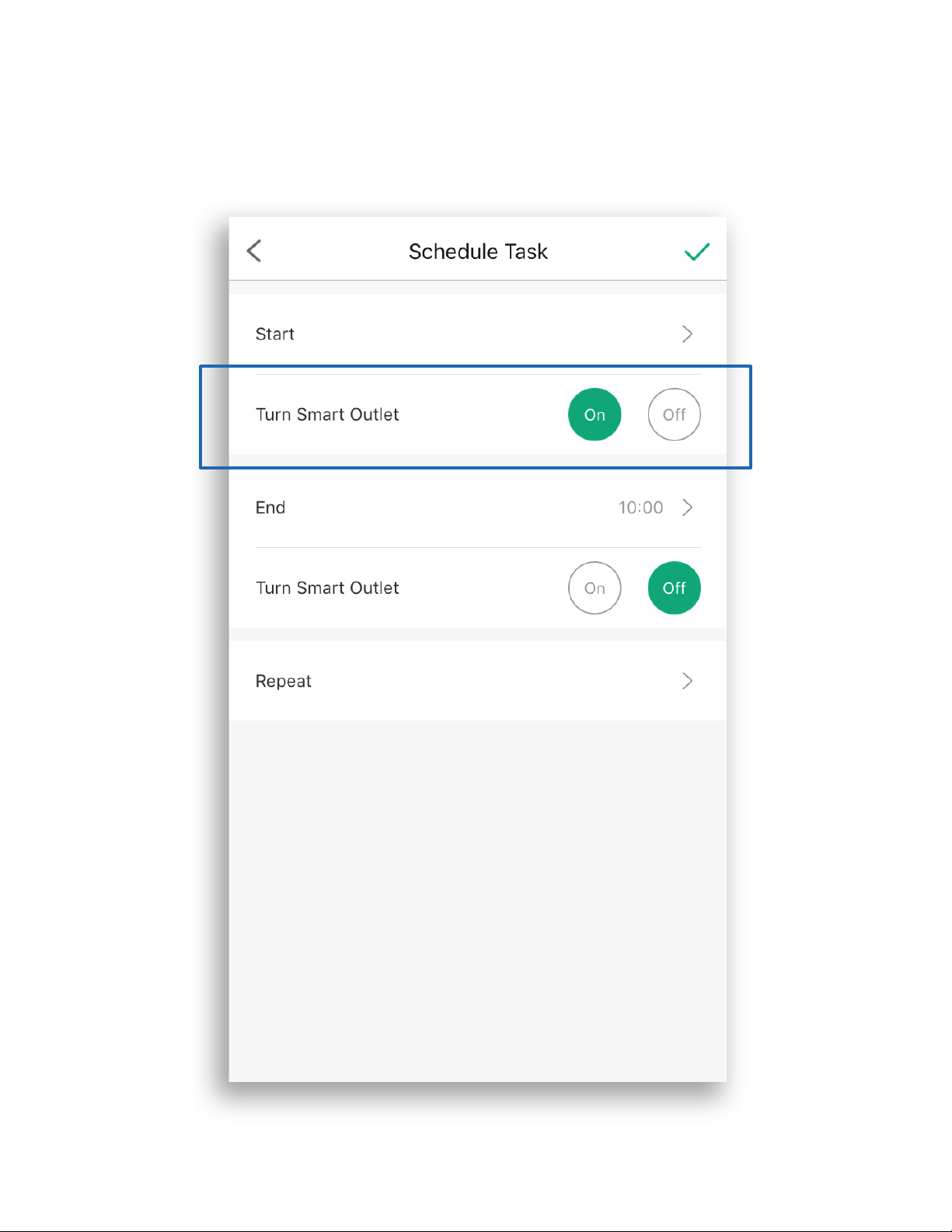Viewport: 952px width, 1232px height.
Task: Open Start time via its chevron
Action: (687, 334)
